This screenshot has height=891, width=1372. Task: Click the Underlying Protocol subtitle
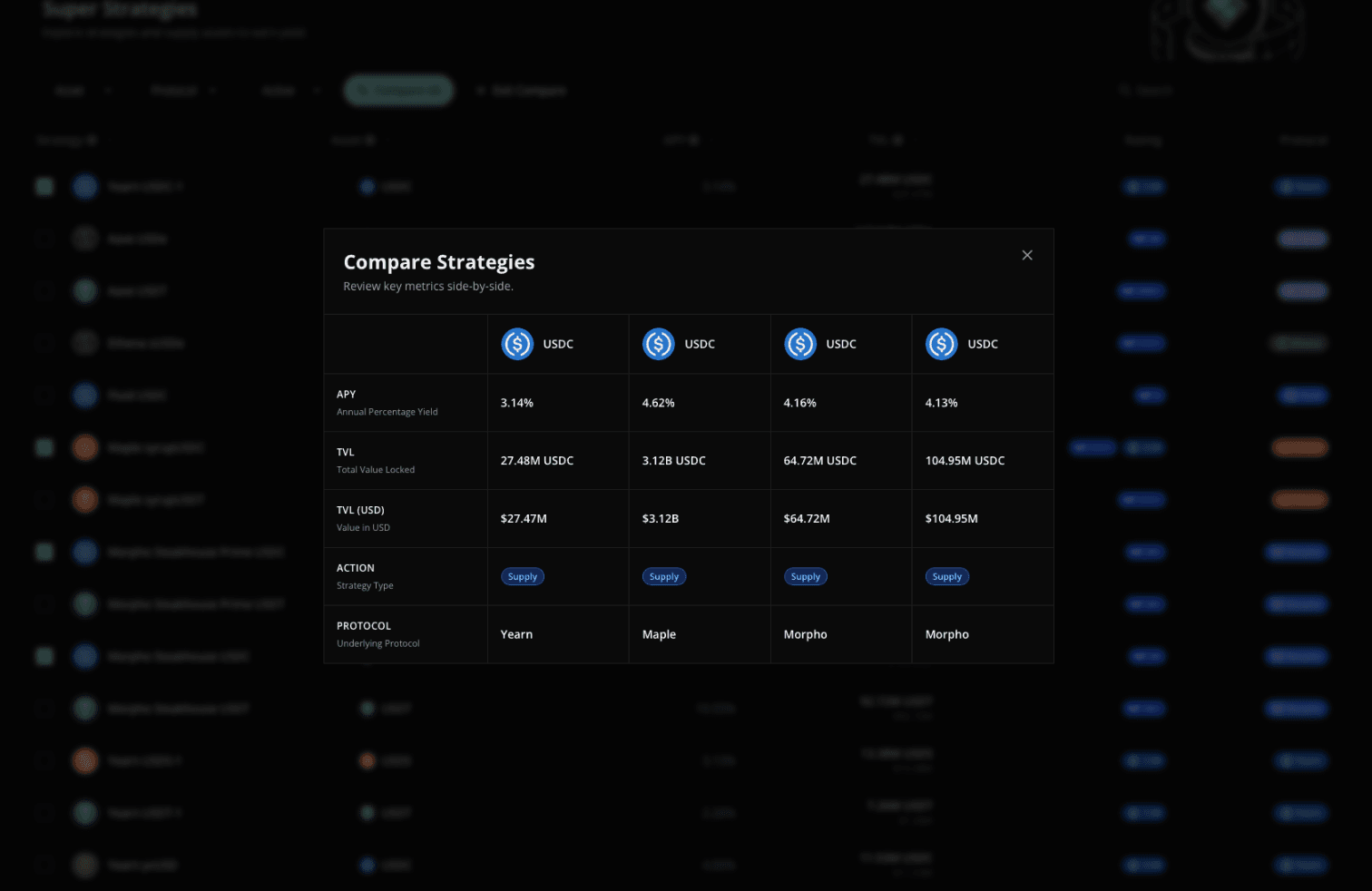click(x=378, y=644)
